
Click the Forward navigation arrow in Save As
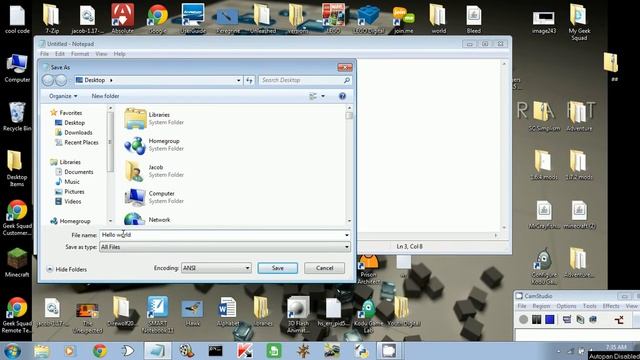61,80
